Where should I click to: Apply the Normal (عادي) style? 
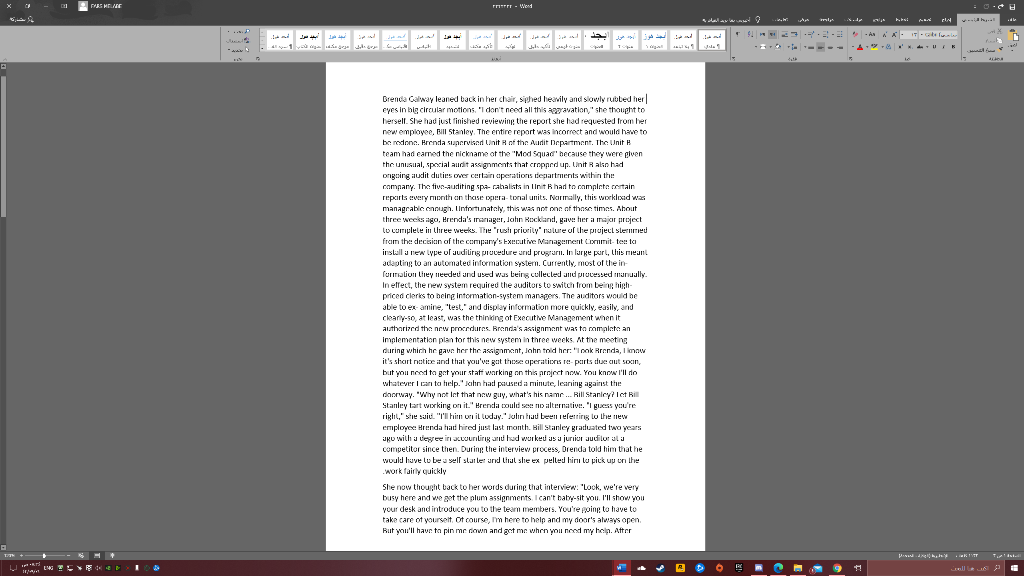[x=712, y=40]
